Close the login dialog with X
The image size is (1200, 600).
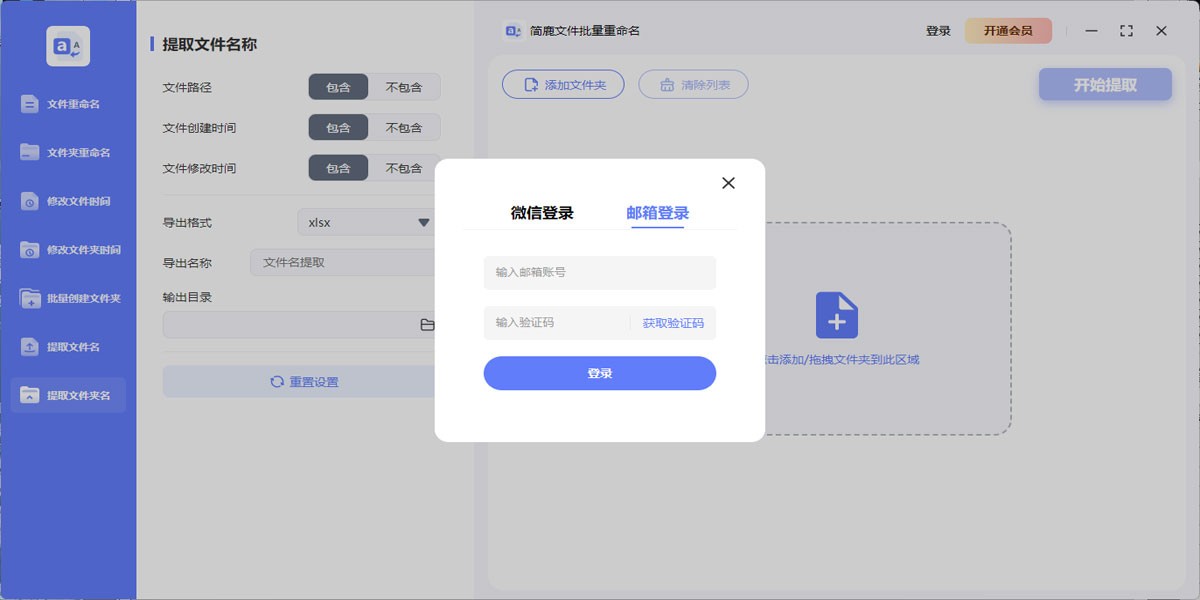click(728, 183)
